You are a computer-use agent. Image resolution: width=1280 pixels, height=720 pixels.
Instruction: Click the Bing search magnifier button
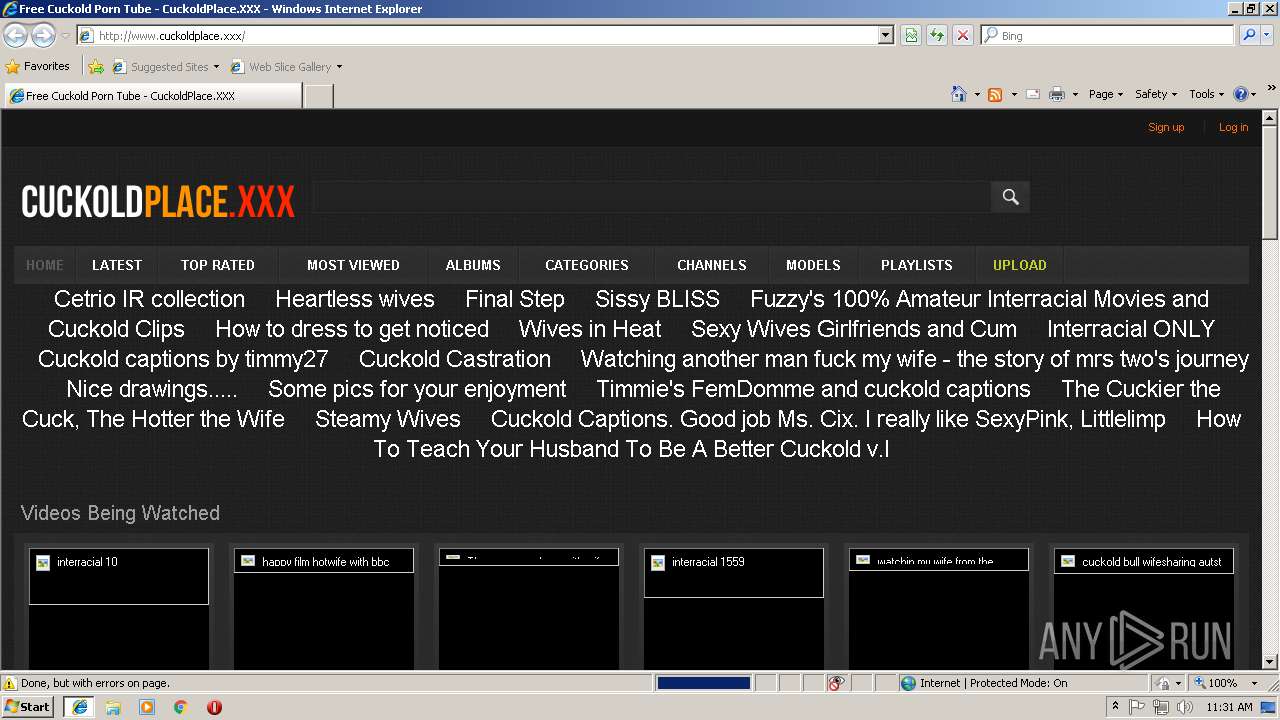tap(1248, 35)
